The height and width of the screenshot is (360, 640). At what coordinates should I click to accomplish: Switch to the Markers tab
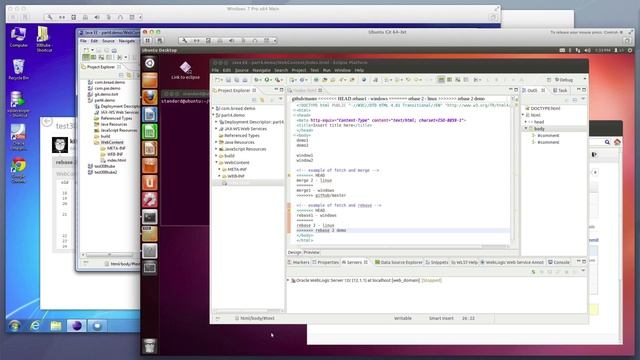299,262
